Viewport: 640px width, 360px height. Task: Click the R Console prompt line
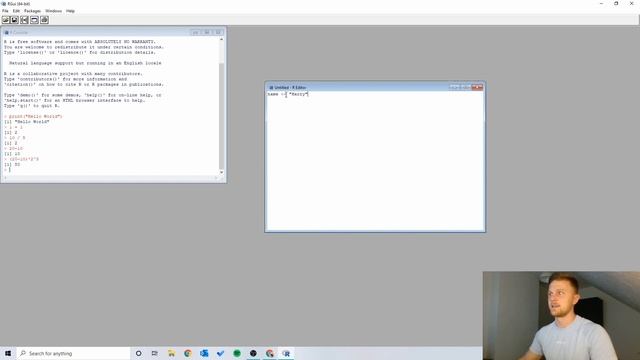pyautogui.click(x=8, y=169)
